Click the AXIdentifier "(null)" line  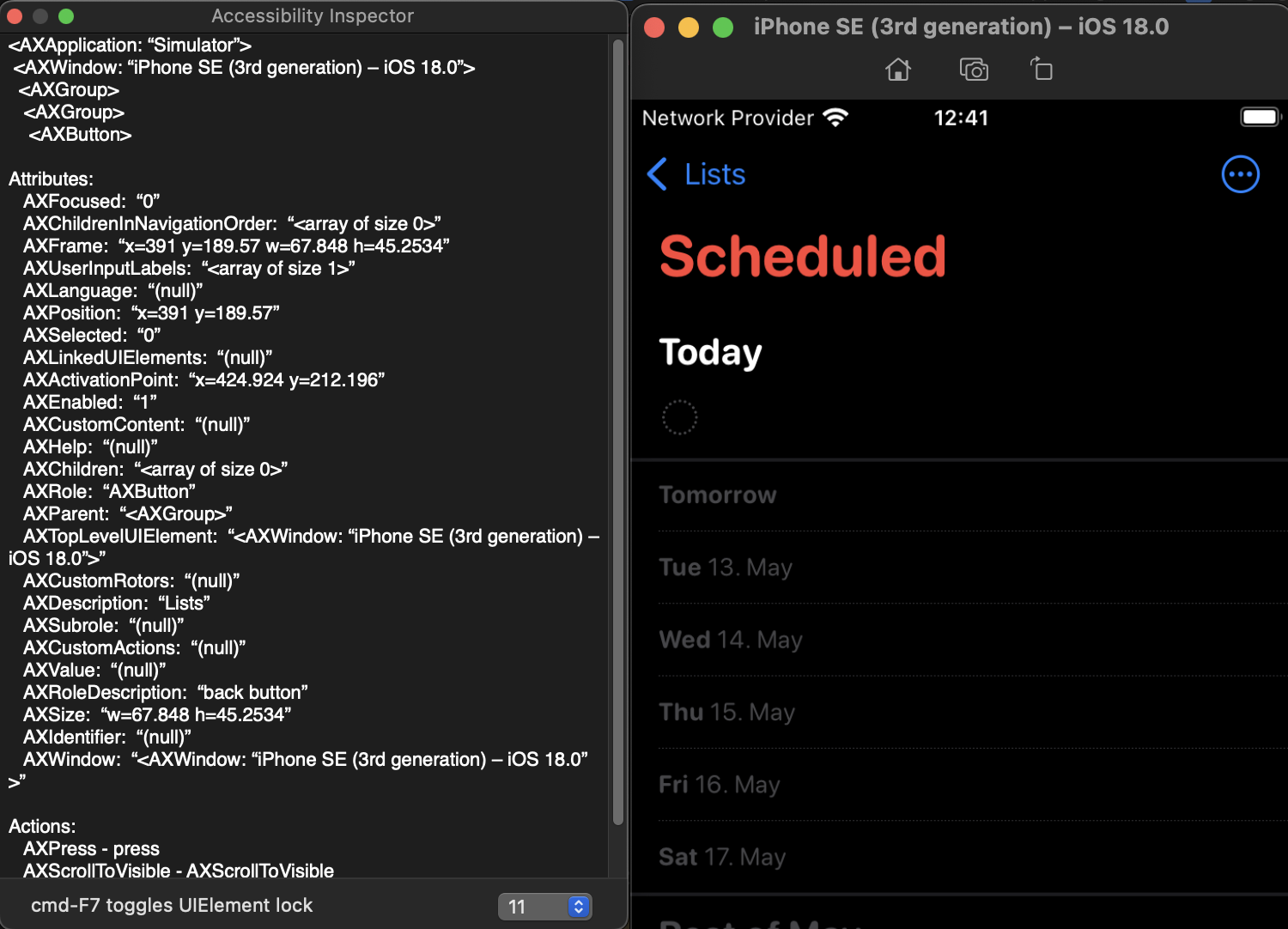(x=107, y=737)
